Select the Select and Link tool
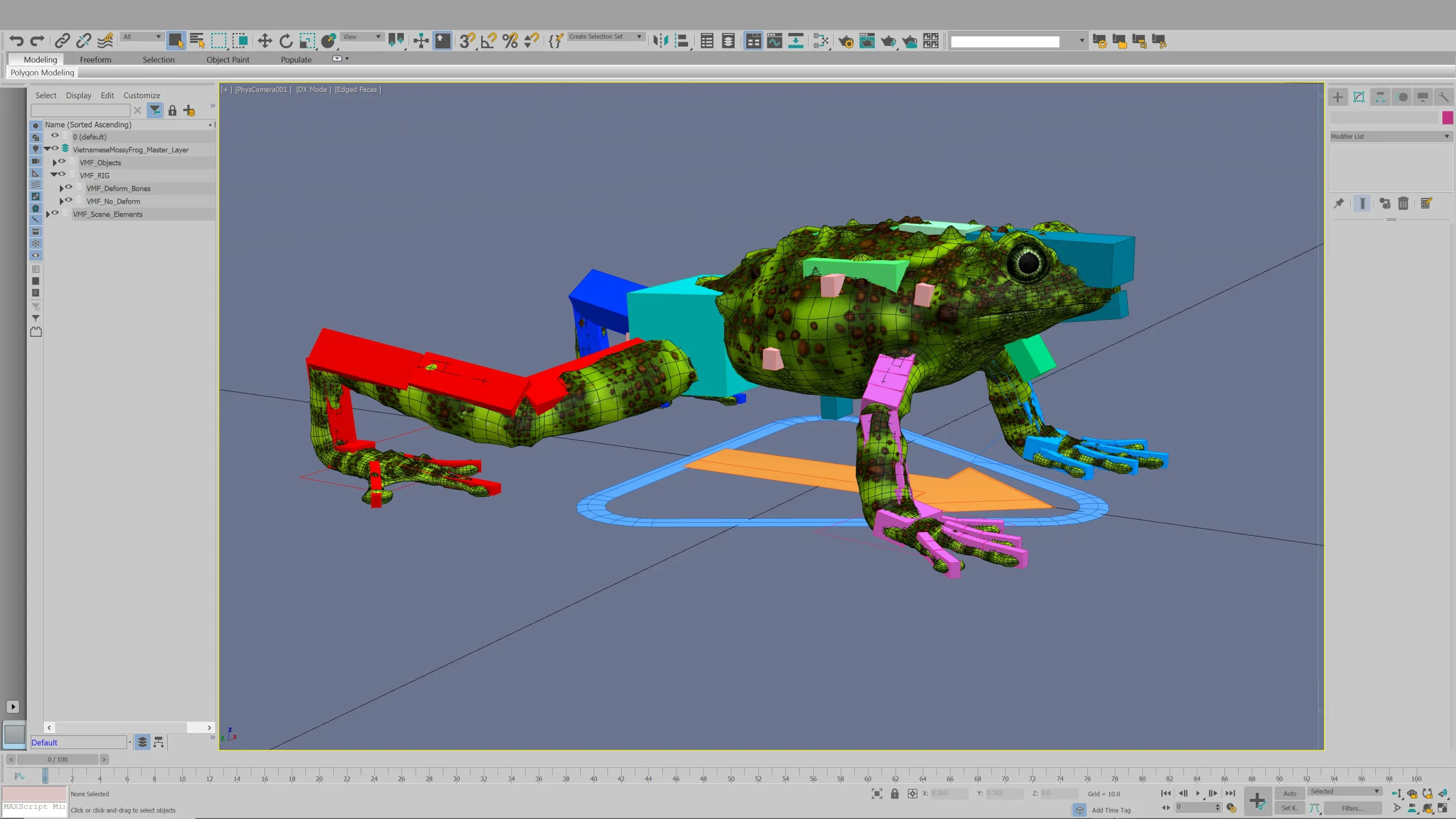The height and width of the screenshot is (819, 1456). [x=63, y=41]
